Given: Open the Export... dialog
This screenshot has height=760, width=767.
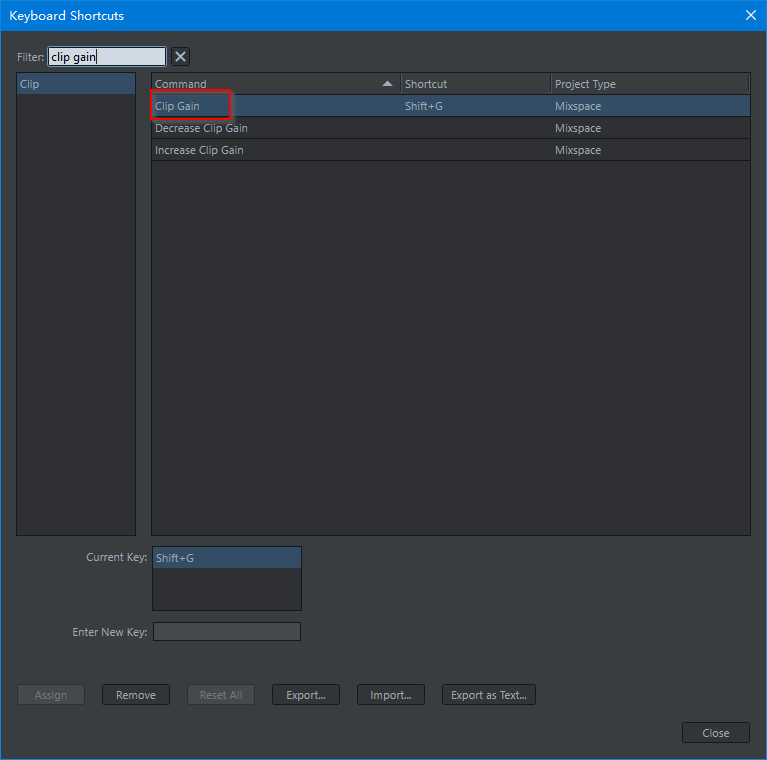Looking at the screenshot, I should [x=306, y=695].
